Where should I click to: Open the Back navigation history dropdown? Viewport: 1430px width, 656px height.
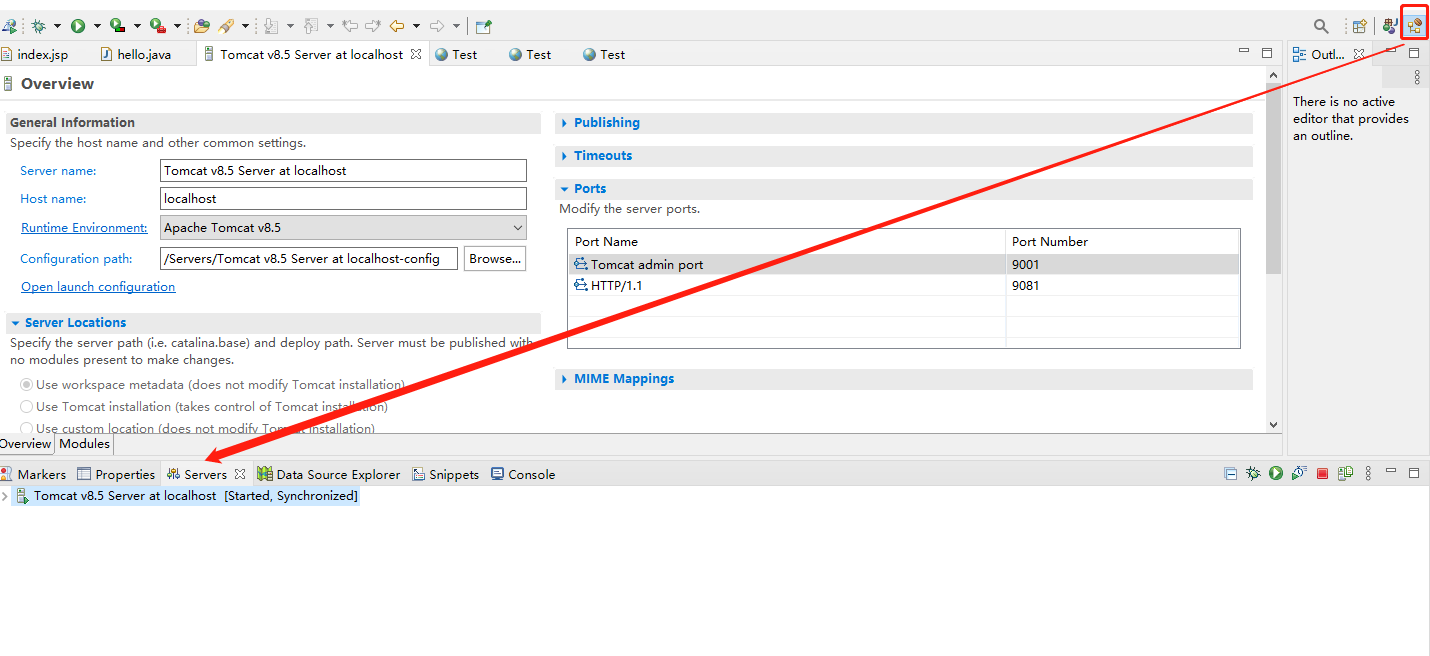(416, 26)
